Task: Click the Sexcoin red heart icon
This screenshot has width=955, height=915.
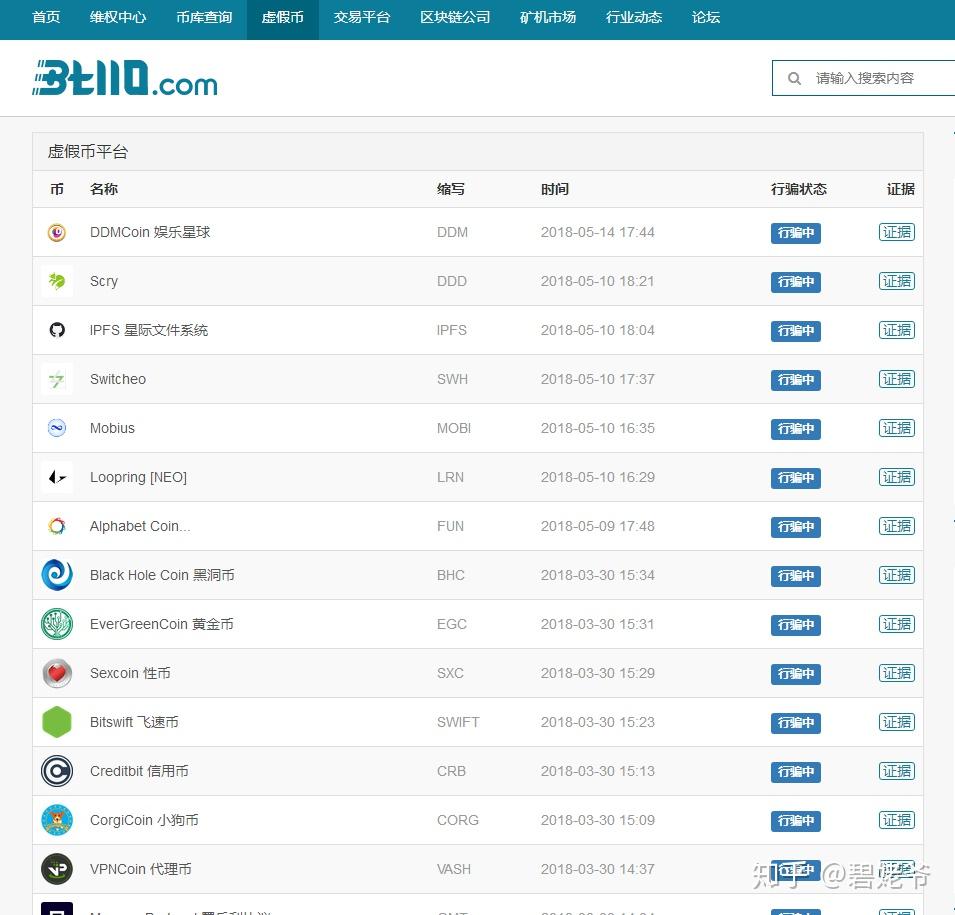Action: point(57,673)
